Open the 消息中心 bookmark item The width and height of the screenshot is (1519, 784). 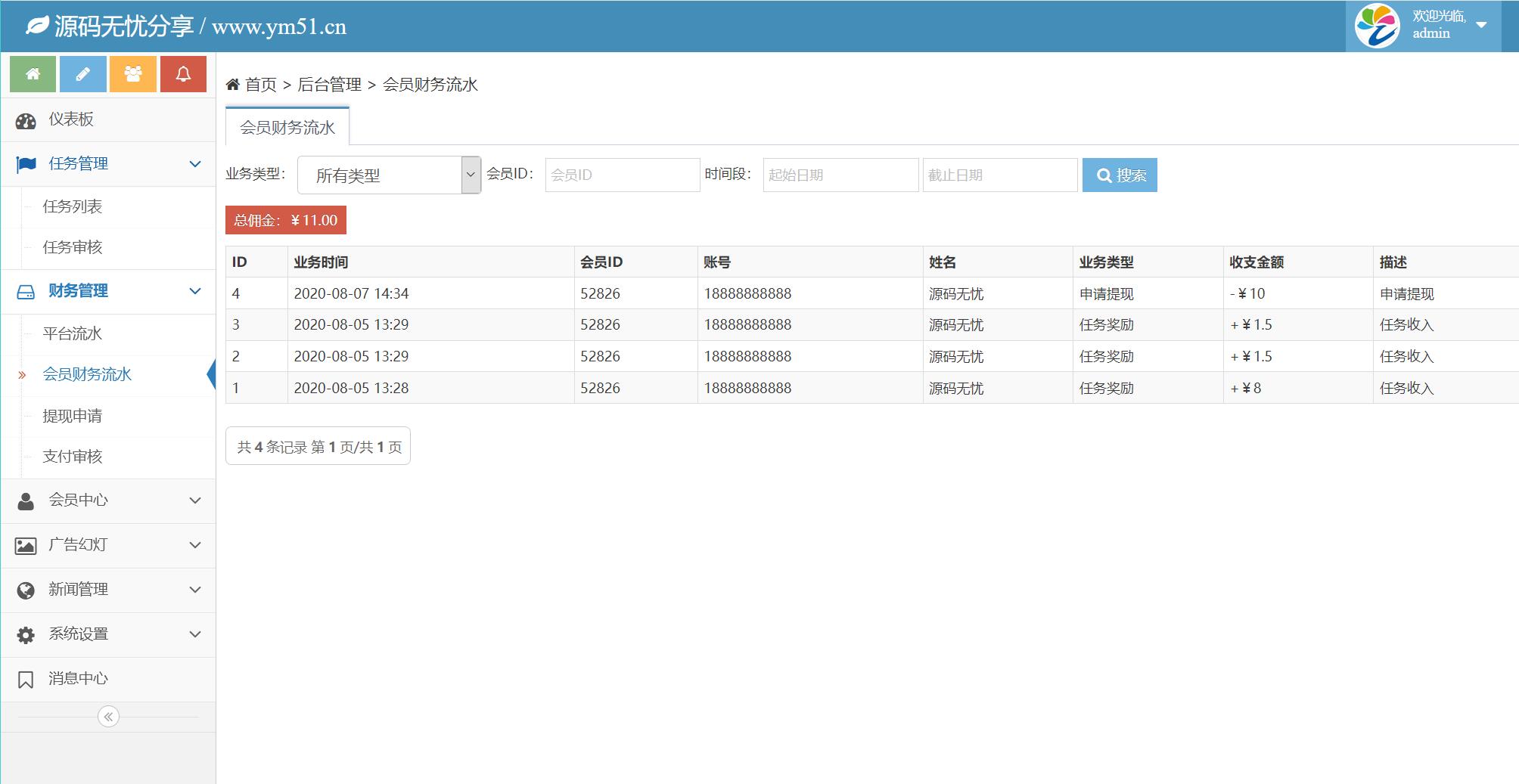click(x=77, y=679)
